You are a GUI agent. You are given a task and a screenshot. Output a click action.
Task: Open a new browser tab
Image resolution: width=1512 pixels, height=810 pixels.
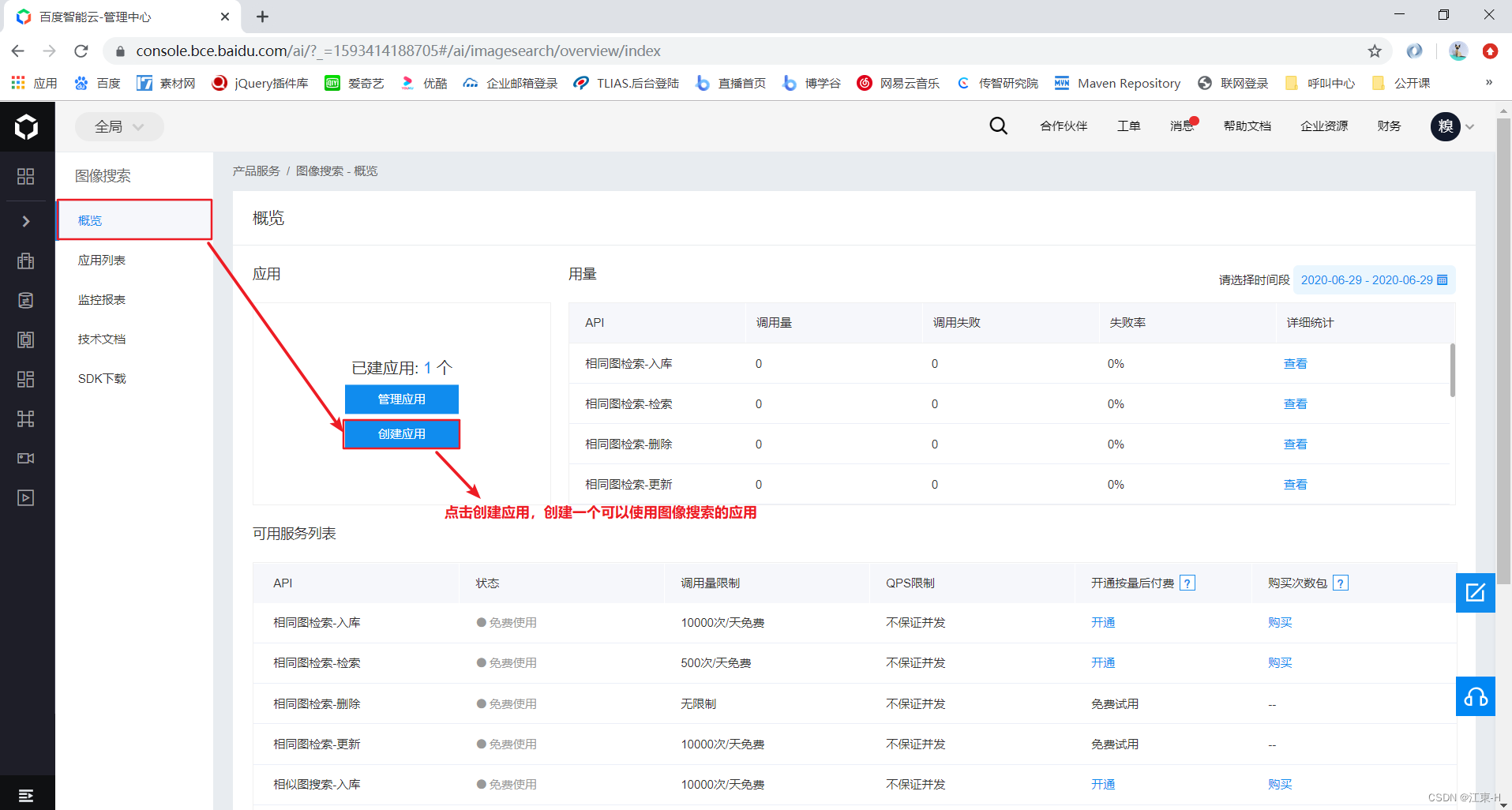coord(263,17)
